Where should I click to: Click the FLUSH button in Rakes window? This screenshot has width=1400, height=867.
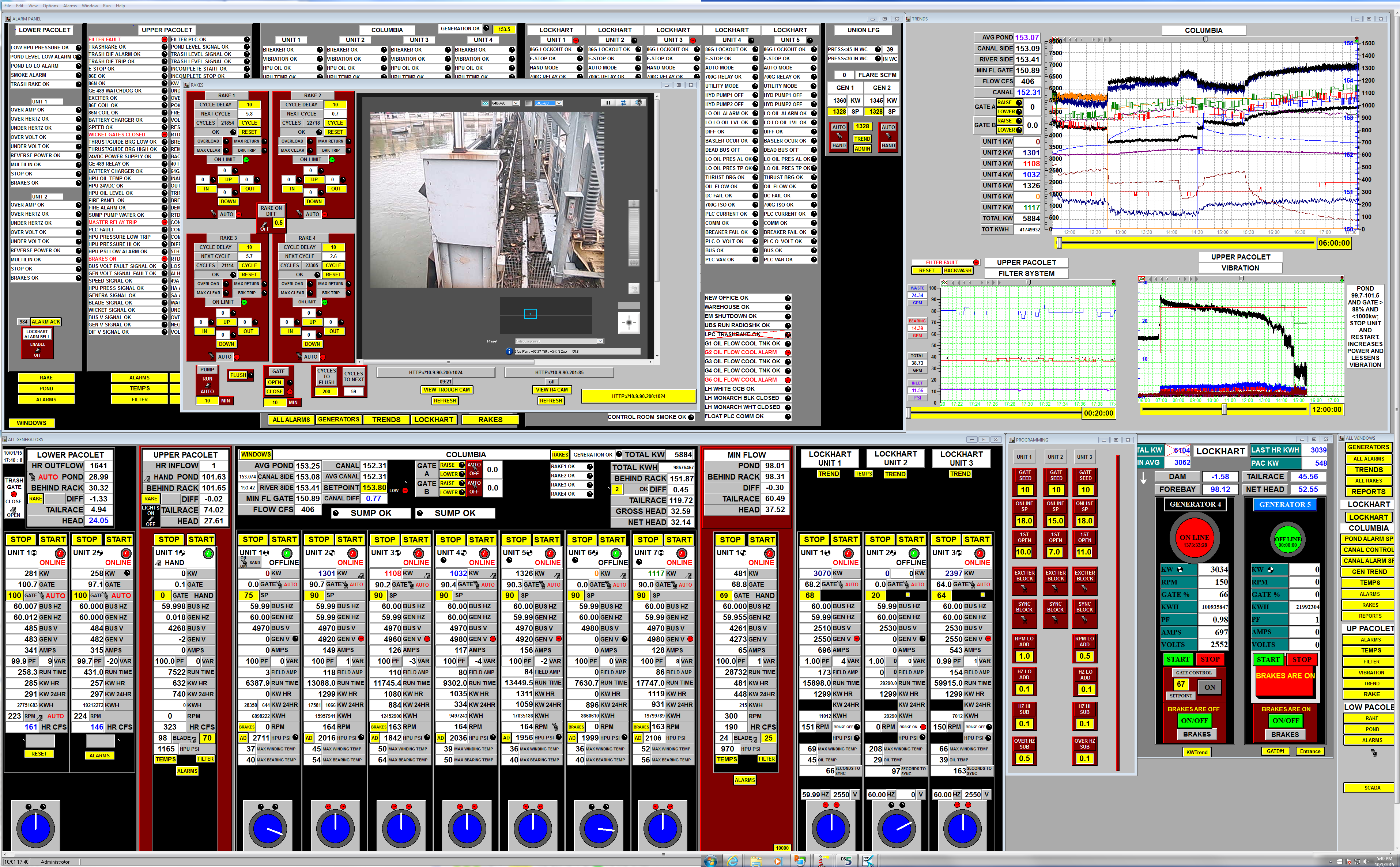coord(237,376)
